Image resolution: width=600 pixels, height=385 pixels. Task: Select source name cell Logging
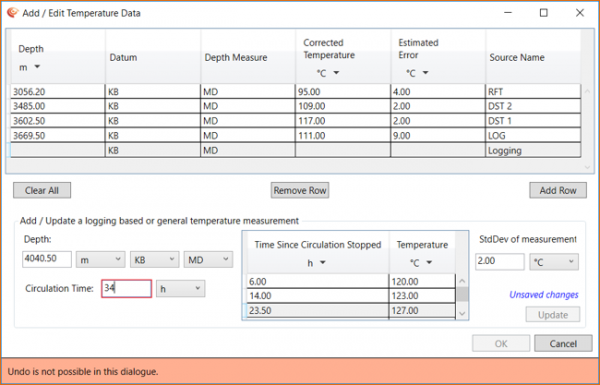pos(533,150)
